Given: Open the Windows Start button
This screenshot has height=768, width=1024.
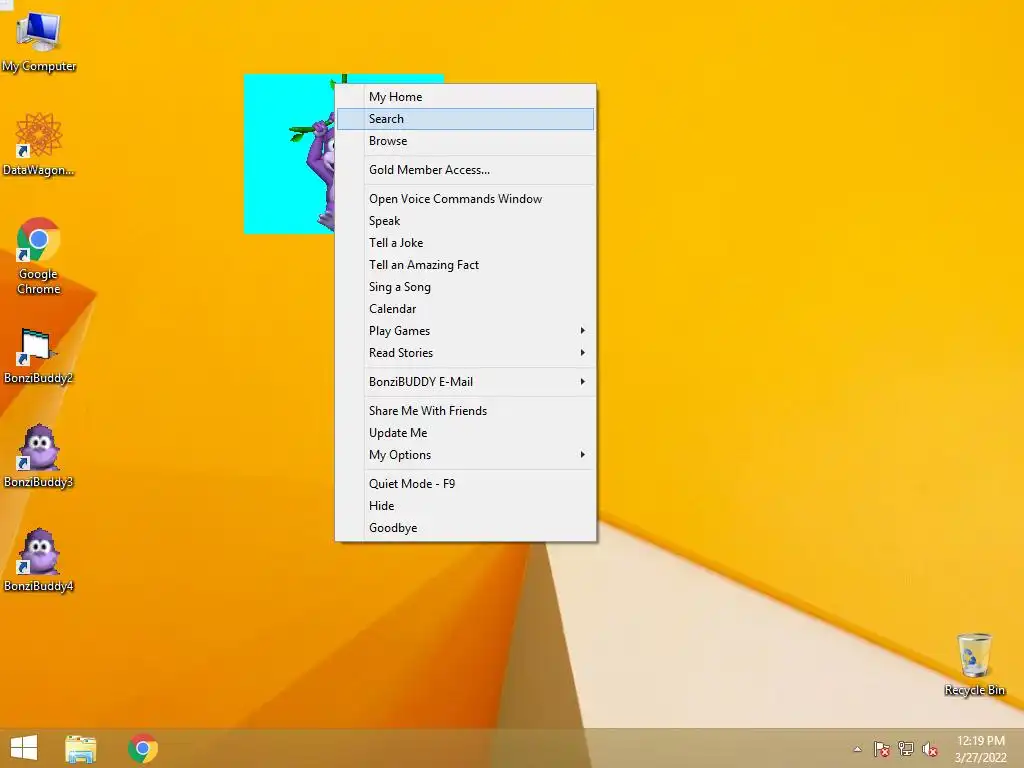Looking at the screenshot, I should (24, 748).
